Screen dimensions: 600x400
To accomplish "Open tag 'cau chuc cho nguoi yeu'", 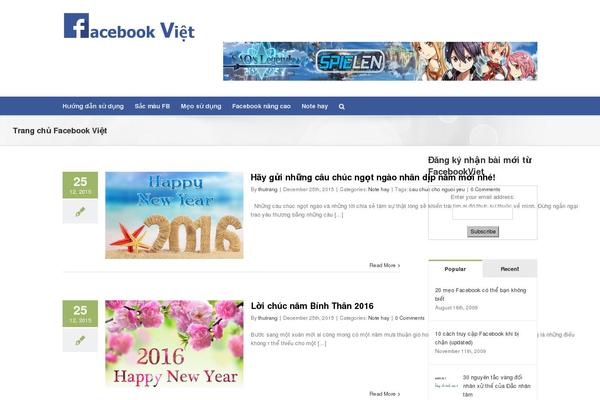I will 437,189.
